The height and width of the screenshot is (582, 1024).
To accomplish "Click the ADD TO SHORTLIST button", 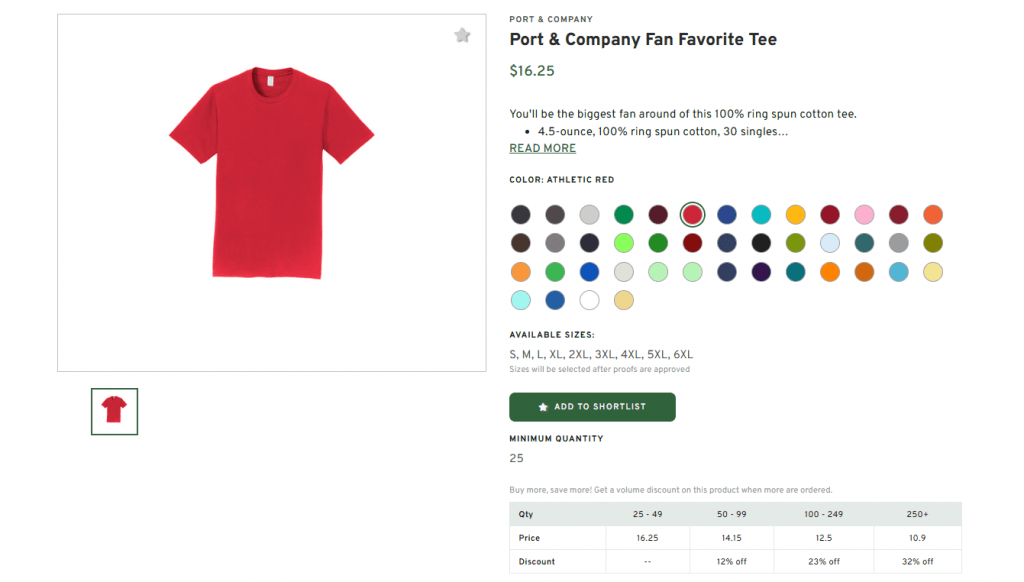I will [x=592, y=407].
